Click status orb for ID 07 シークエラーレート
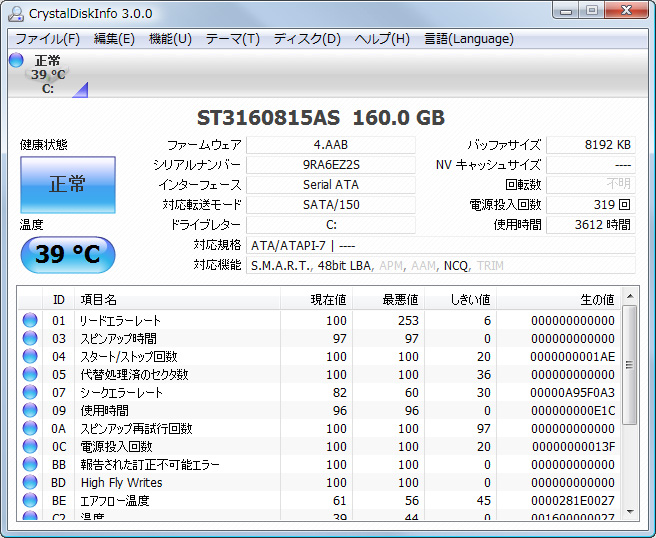Image resolution: width=656 pixels, height=538 pixels. coord(30,392)
